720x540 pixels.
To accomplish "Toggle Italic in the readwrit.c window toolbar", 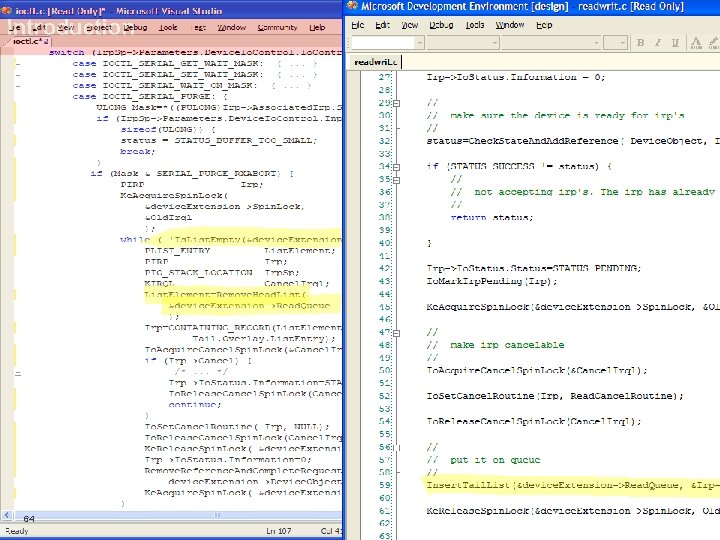I will point(658,43).
